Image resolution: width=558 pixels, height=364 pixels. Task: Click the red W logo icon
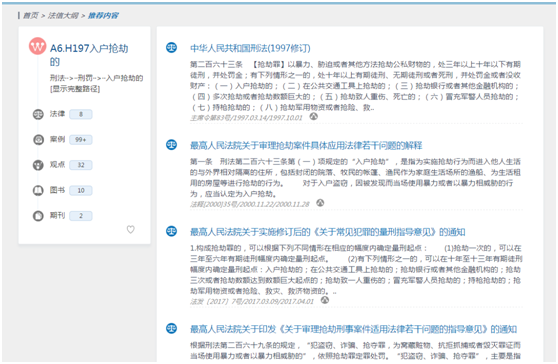[37, 46]
